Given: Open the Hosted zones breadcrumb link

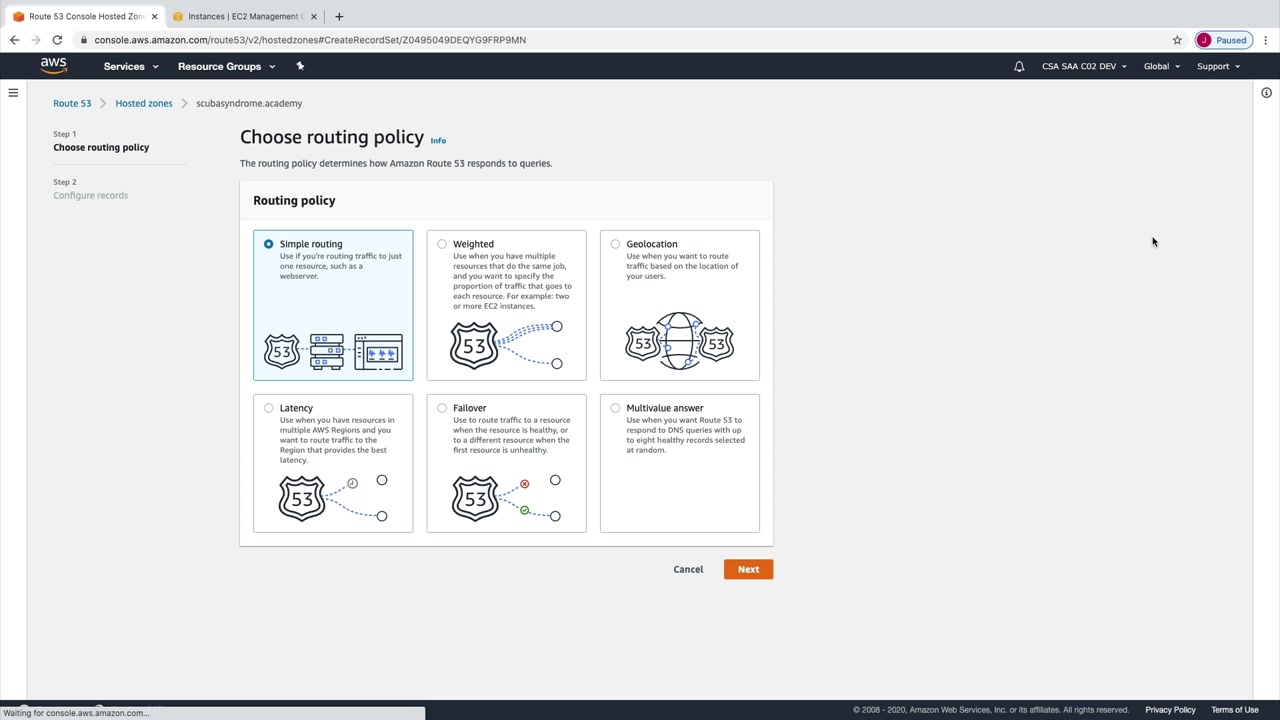Looking at the screenshot, I should (143, 103).
